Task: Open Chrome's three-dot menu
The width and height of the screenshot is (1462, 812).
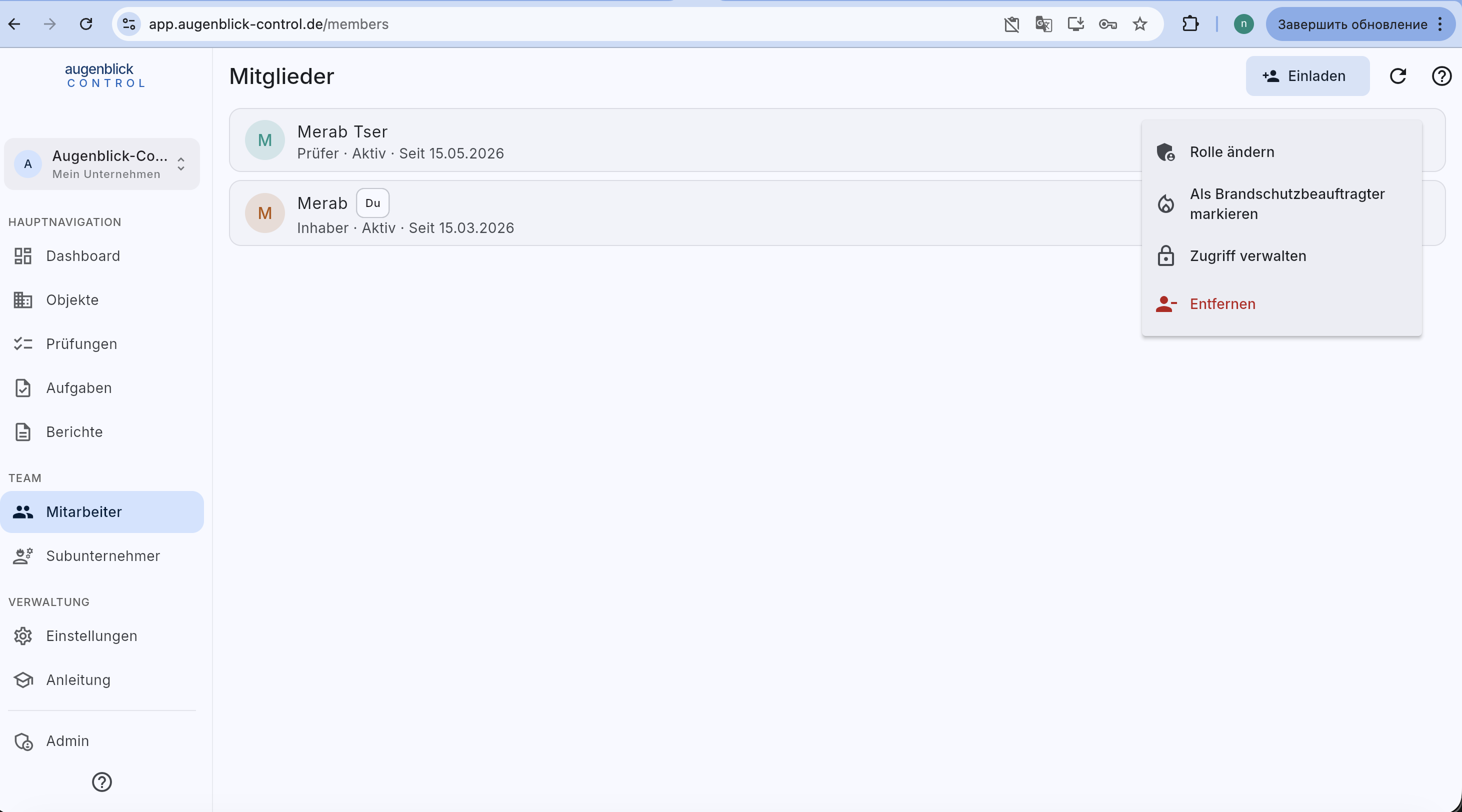Action: [x=1440, y=24]
